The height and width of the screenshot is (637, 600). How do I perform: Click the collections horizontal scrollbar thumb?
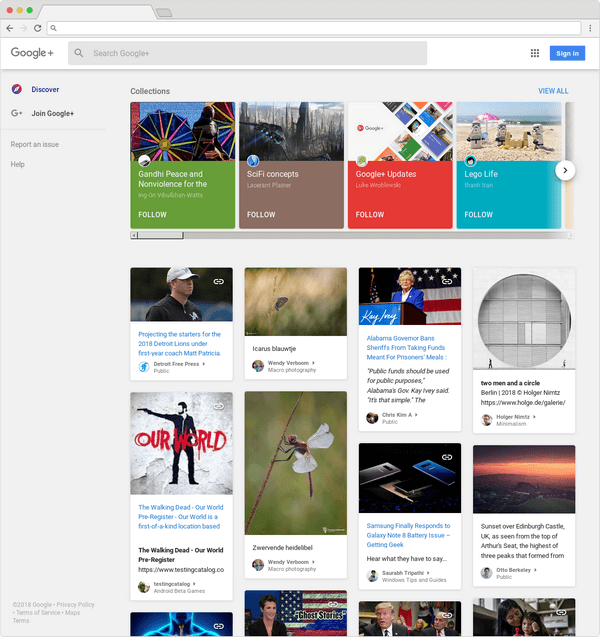160,235
